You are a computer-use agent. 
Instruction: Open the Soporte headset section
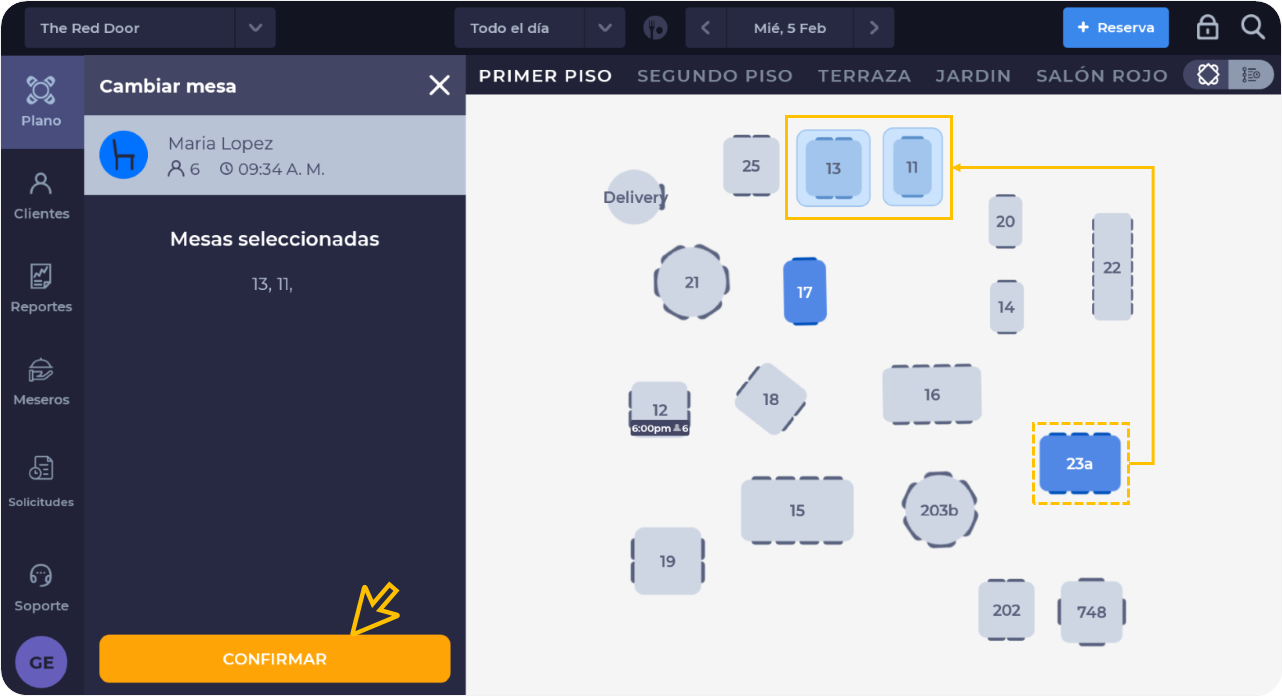point(41,588)
